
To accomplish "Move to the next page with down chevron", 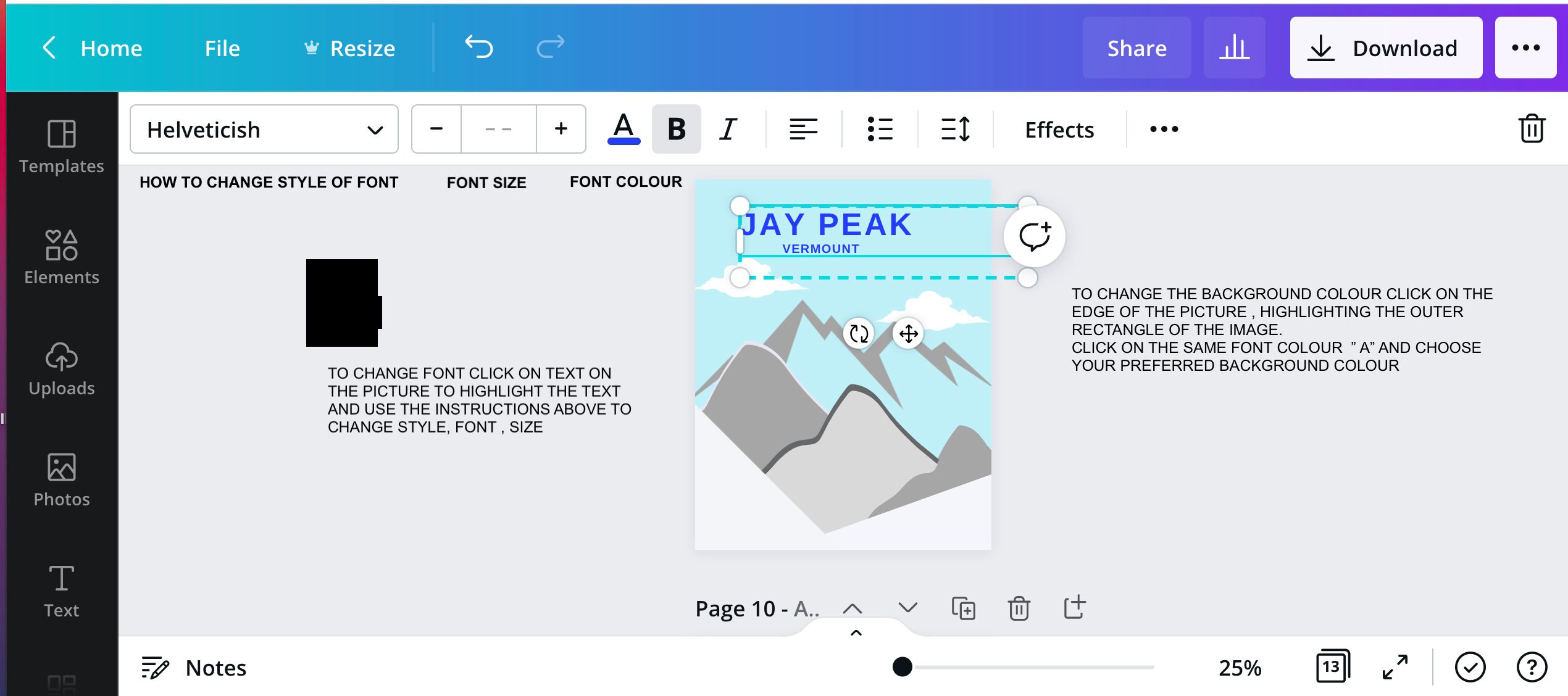I will point(907,608).
